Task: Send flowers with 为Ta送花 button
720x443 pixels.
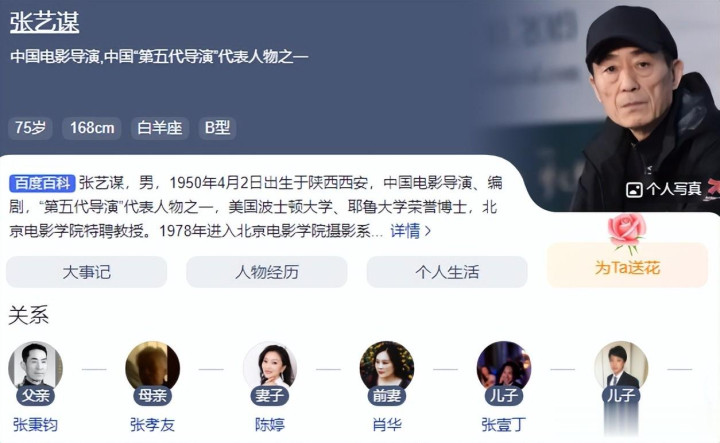Action: pos(627,265)
